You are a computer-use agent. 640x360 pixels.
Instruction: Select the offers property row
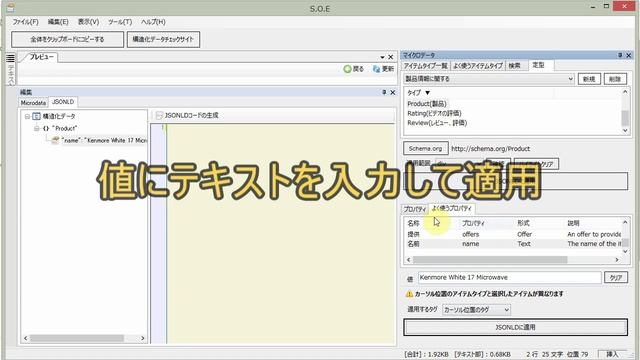tap(513, 234)
